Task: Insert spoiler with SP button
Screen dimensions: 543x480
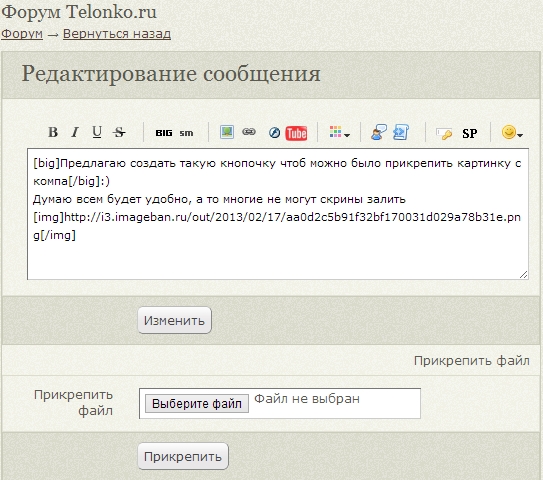Action: pos(470,133)
